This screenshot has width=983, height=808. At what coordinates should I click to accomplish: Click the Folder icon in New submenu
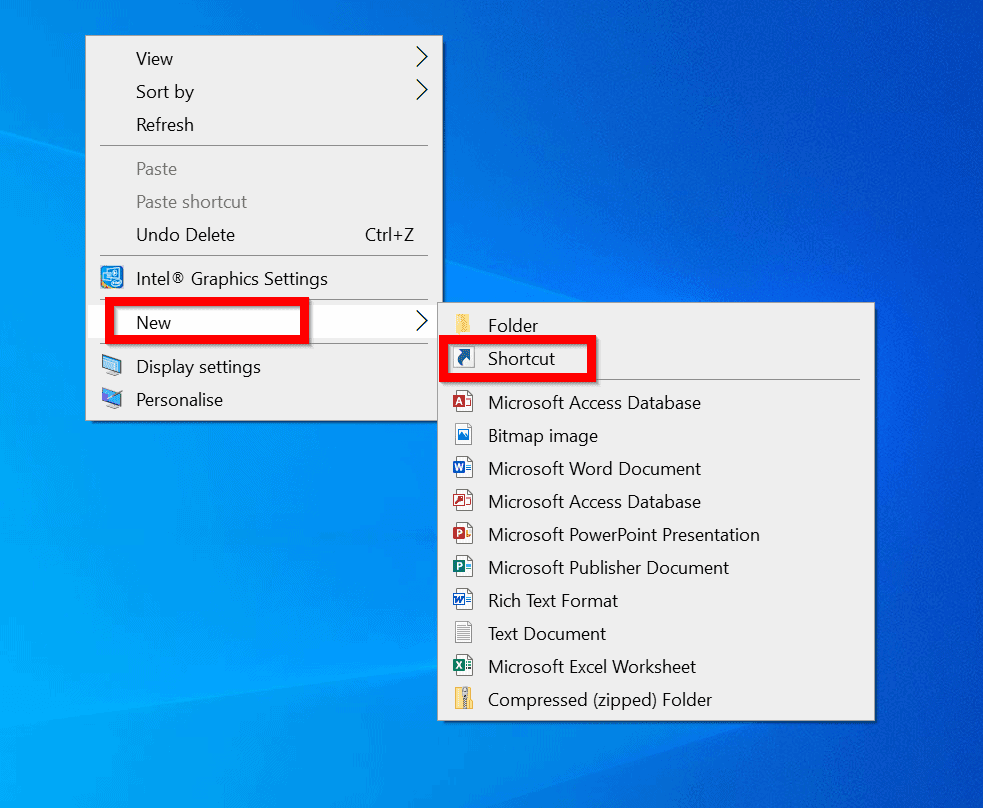(x=463, y=324)
